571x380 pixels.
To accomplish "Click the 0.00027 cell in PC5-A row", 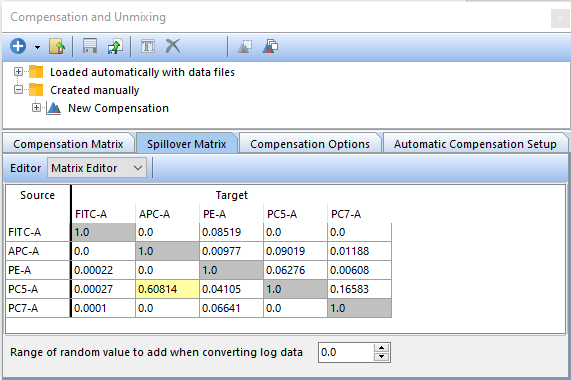I will (103, 289).
